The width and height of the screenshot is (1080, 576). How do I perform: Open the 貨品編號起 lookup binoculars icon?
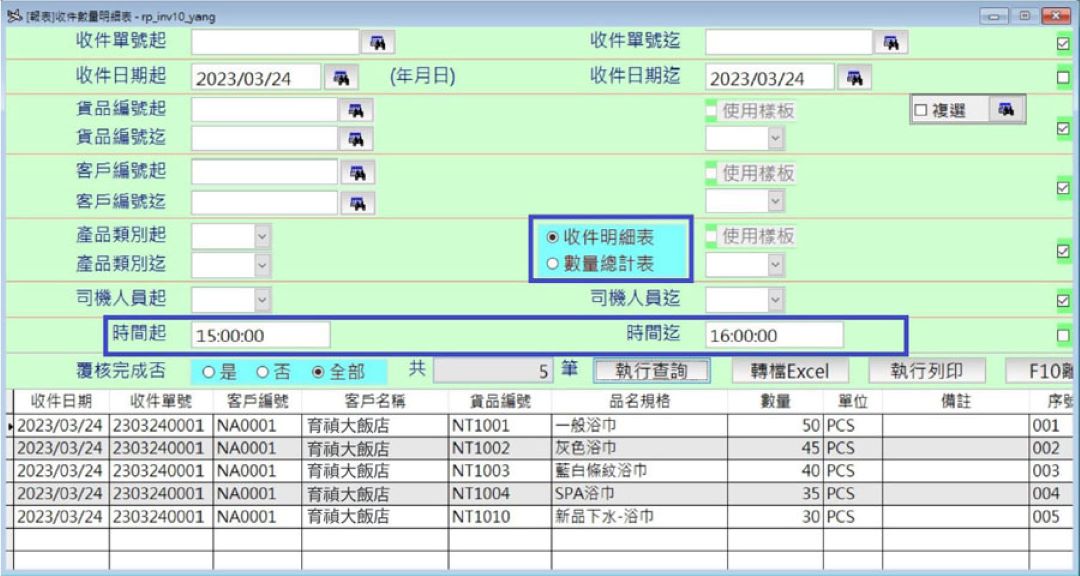pos(356,110)
